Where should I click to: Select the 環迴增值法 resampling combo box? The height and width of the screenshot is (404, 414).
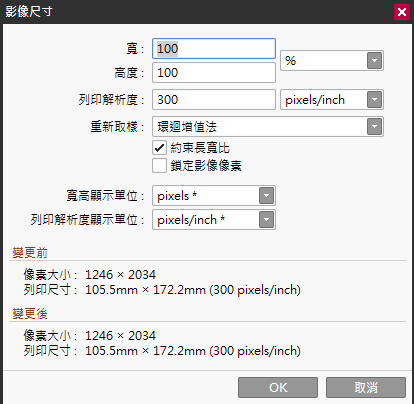(x=268, y=127)
